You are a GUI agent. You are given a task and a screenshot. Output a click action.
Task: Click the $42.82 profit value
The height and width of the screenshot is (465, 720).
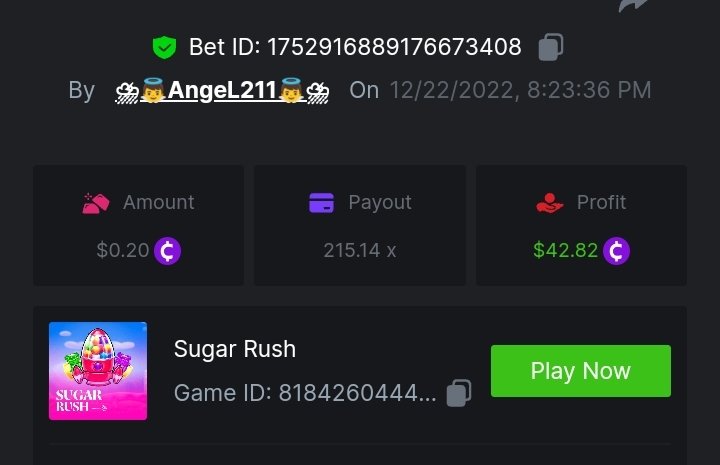565,250
